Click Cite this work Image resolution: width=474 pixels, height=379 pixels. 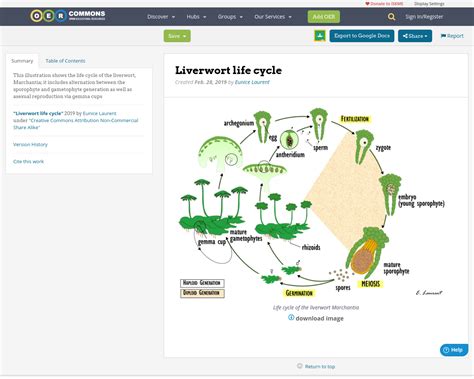28,161
